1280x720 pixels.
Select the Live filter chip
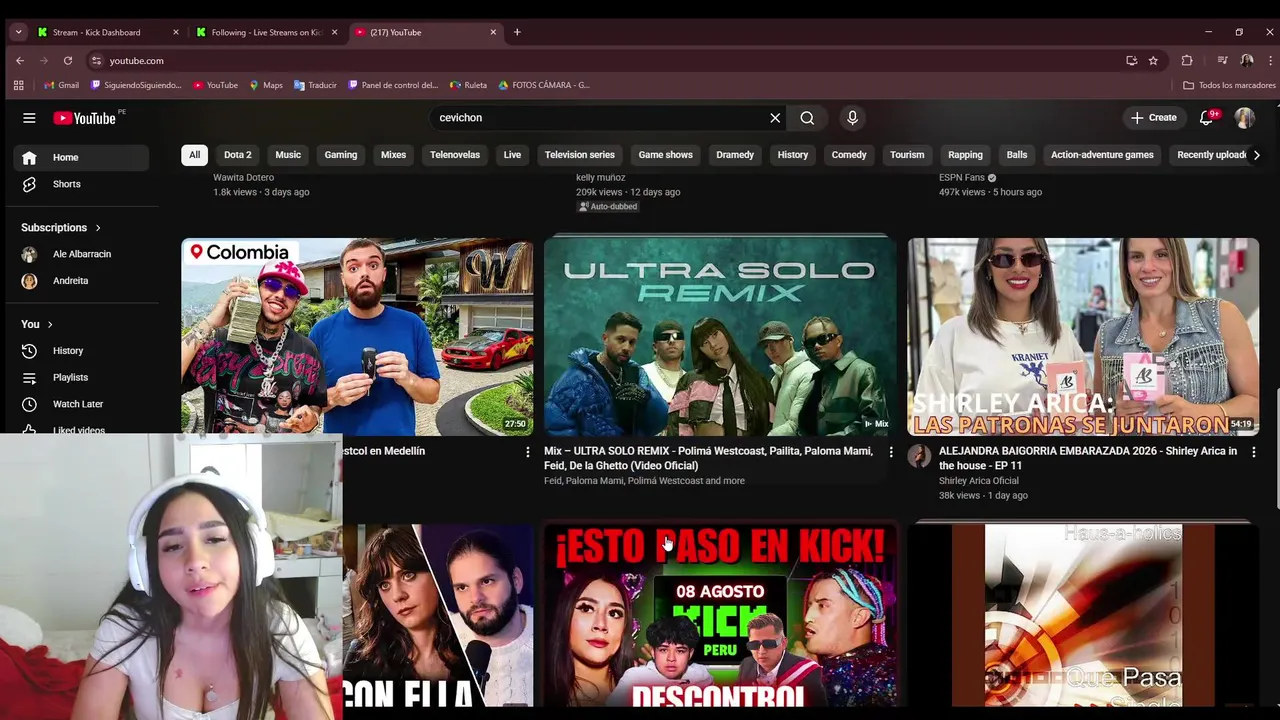point(512,155)
